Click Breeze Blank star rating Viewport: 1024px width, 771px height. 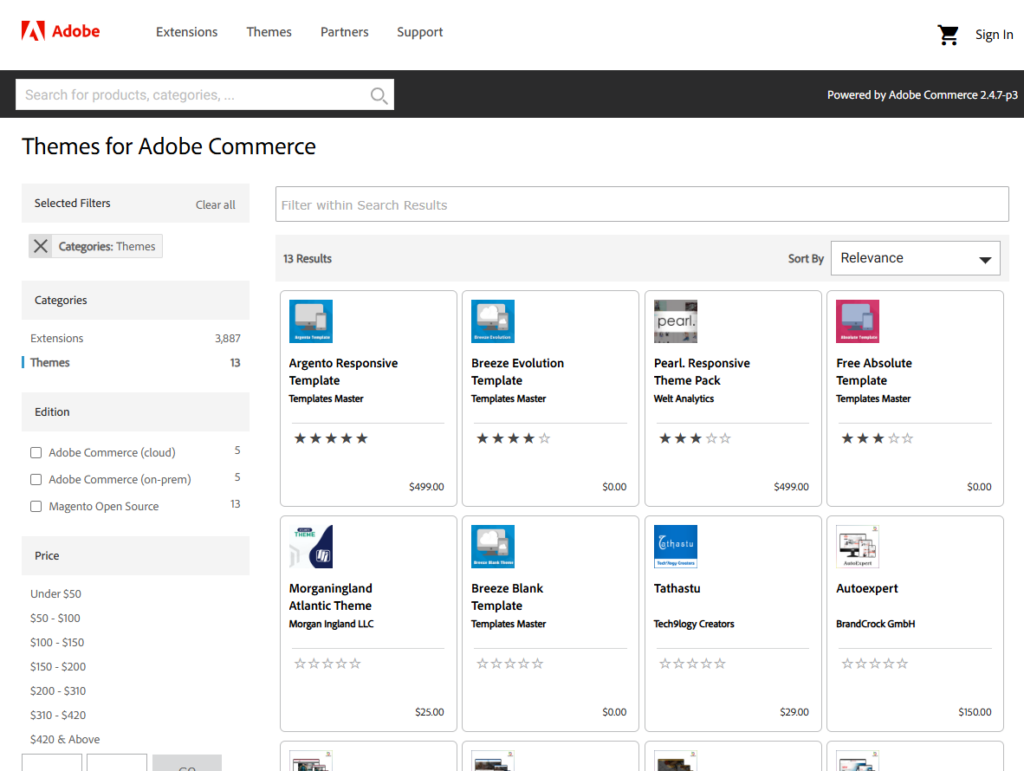[510, 663]
